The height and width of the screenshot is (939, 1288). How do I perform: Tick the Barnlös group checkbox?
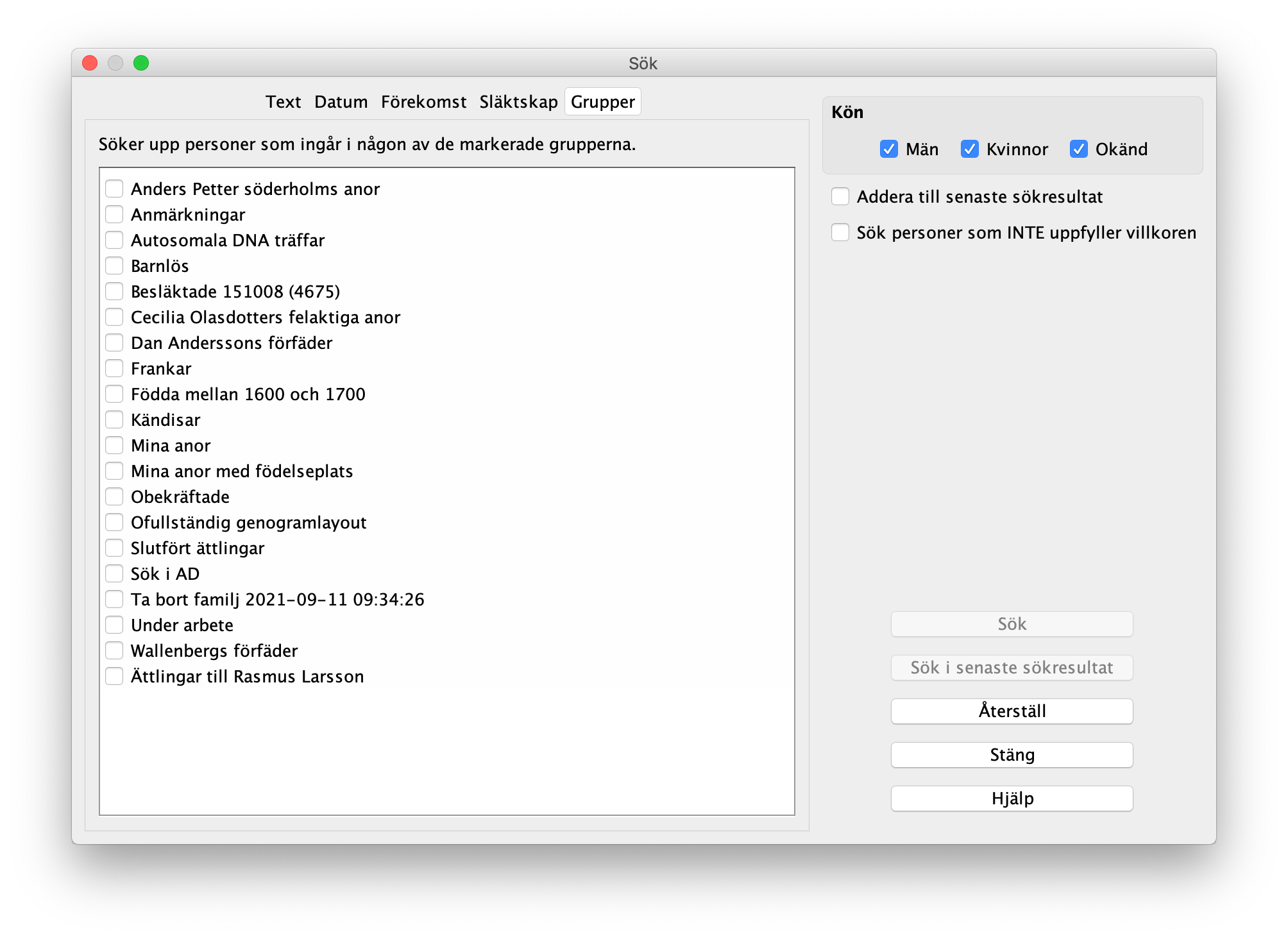(x=114, y=266)
